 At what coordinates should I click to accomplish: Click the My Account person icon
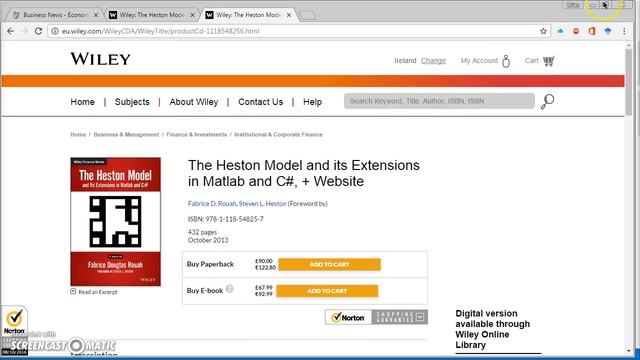coord(506,61)
